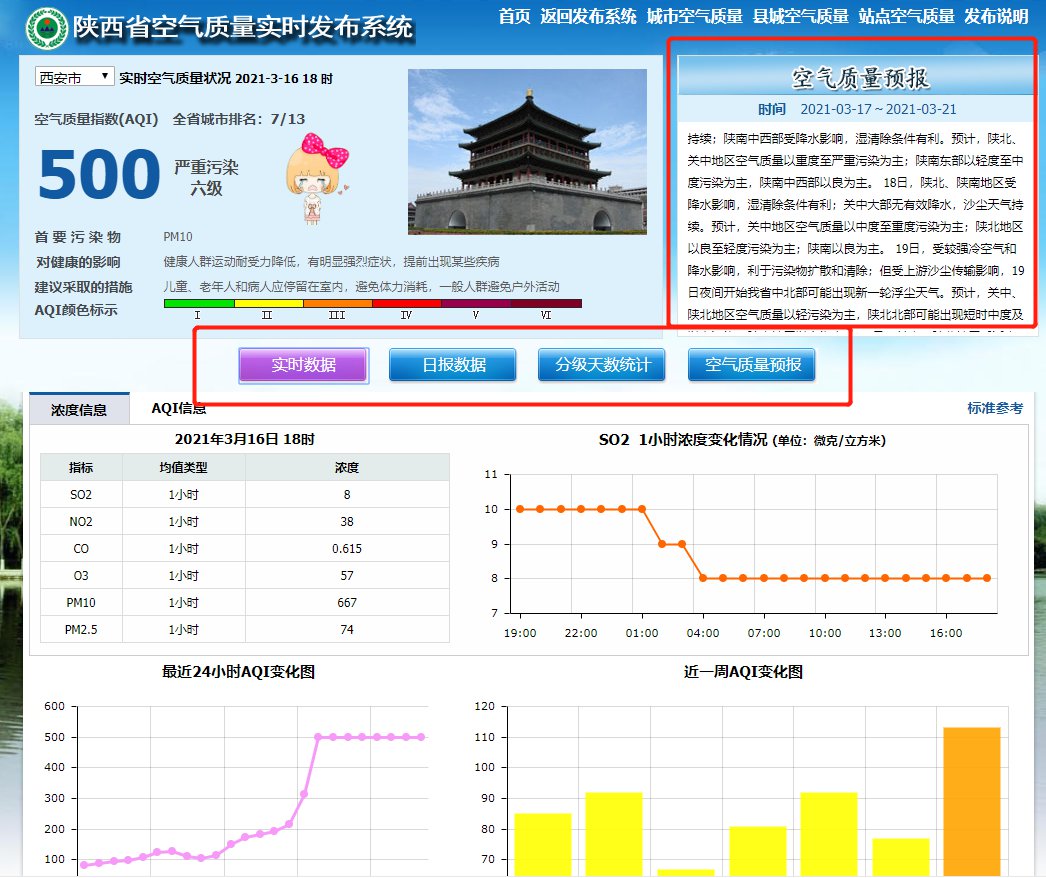The image size is (1046, 878).
Task: Select the 浓度信息 tab
Action: [x=77, y=409]
